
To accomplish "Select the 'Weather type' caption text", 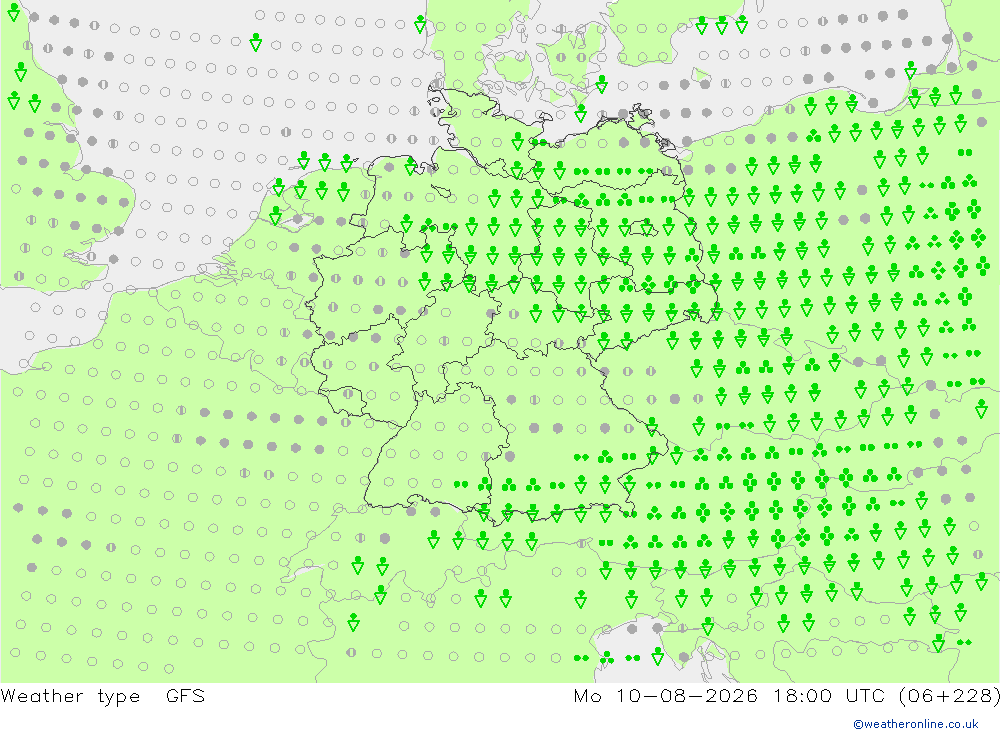I will (x=70, y=696).
